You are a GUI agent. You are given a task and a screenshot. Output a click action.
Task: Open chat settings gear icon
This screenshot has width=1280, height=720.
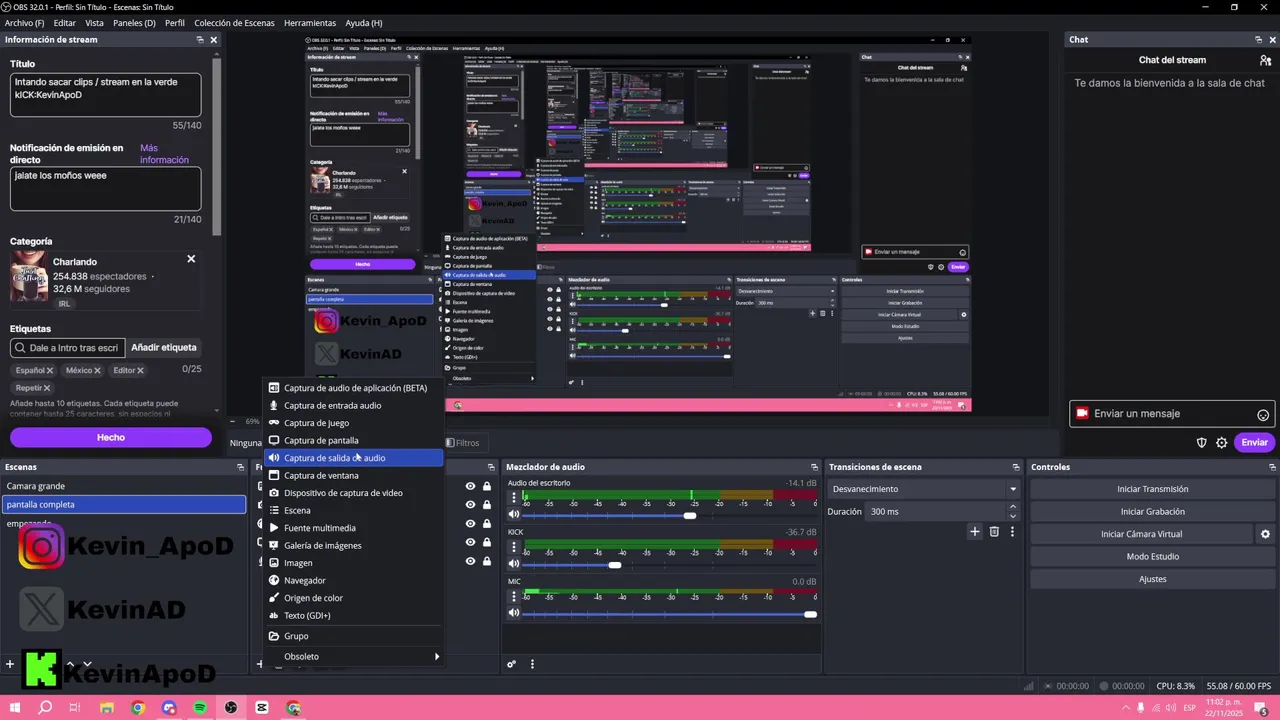(1221, 442)
